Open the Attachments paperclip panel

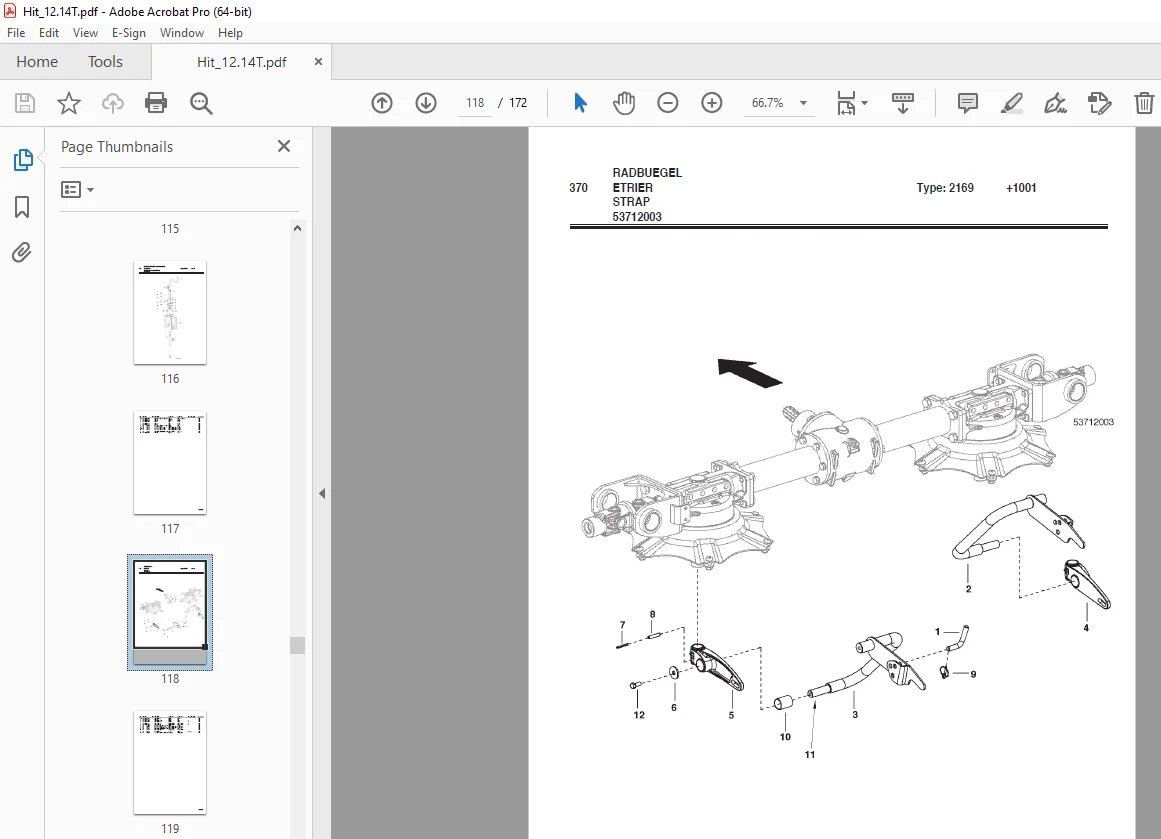click(x=21, y=253)
